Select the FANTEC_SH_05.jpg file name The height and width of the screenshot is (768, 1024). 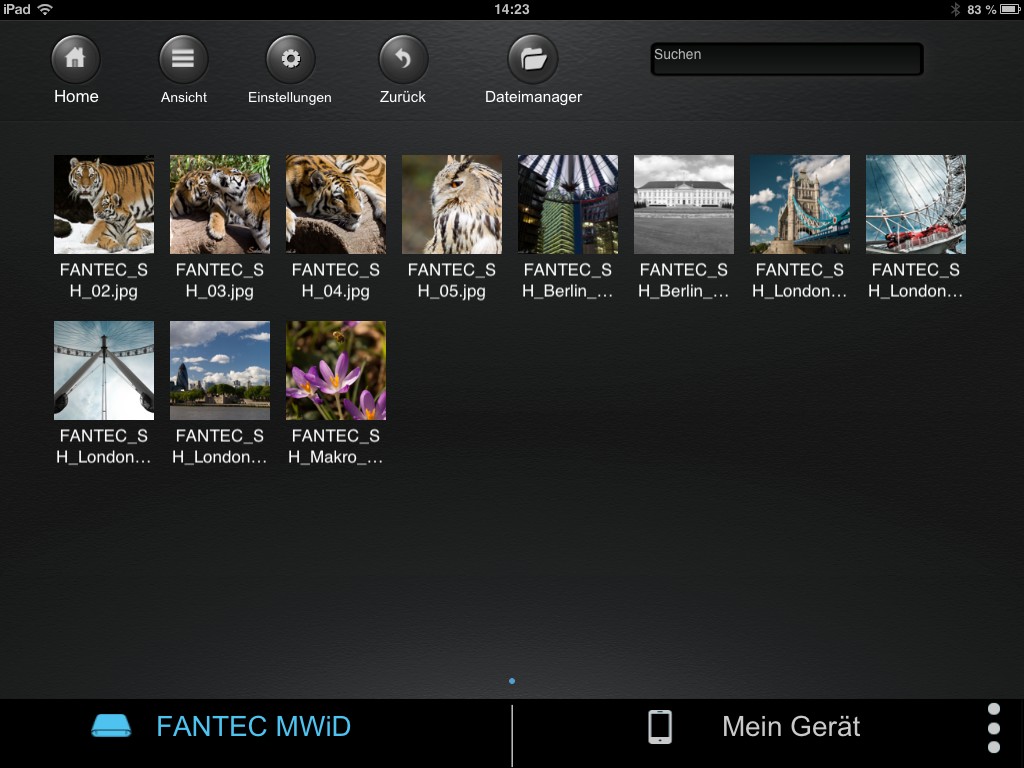(452, 280)
